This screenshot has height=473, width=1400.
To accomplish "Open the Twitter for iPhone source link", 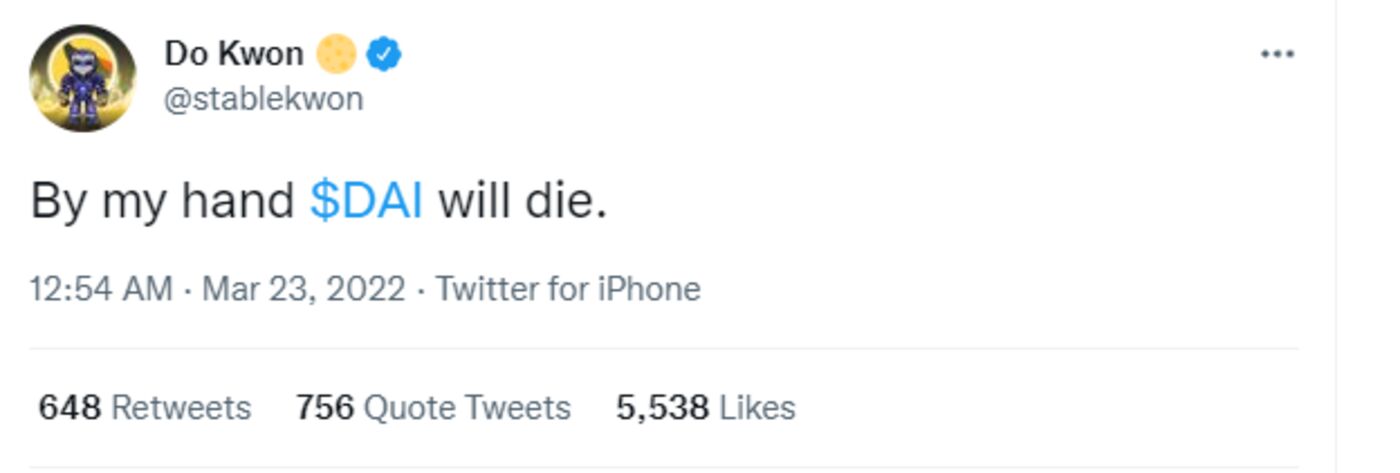I will point(568,289).
